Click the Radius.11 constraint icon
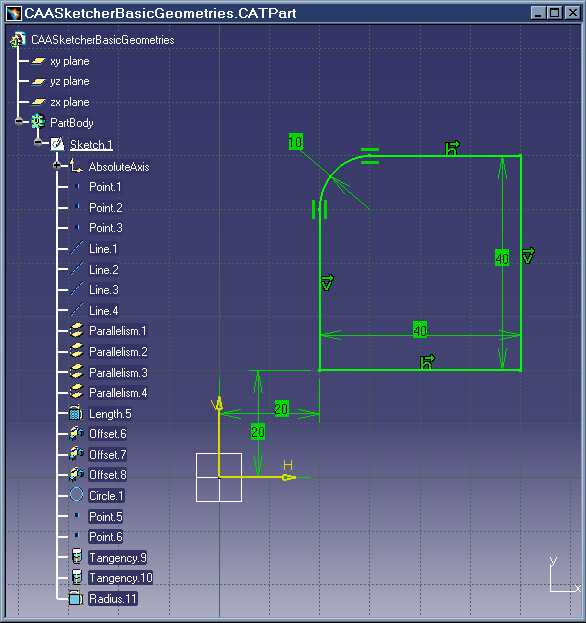The width and height of the screenshot is (586, 623). click(x=75, y=598)
